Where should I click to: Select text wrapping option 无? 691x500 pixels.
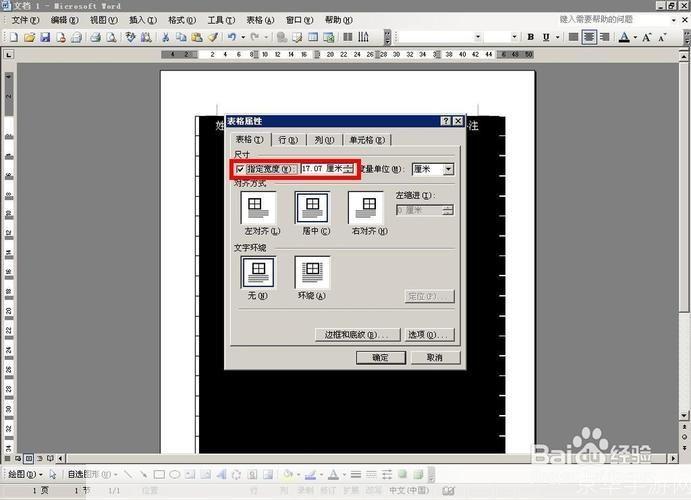(259, 272)
